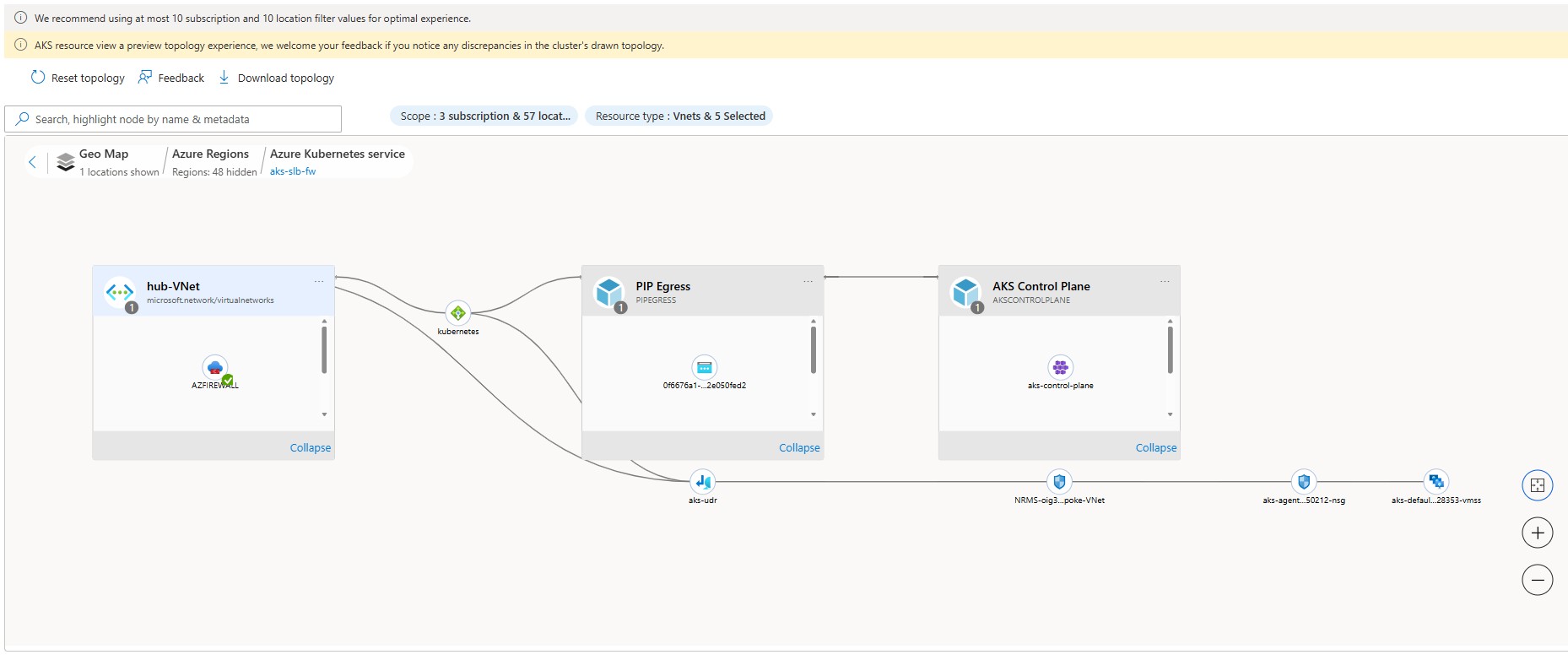Open the Resource type filter pill
Image resolution: width=1568 pixels, height=660 pixels.
(679, 116)
